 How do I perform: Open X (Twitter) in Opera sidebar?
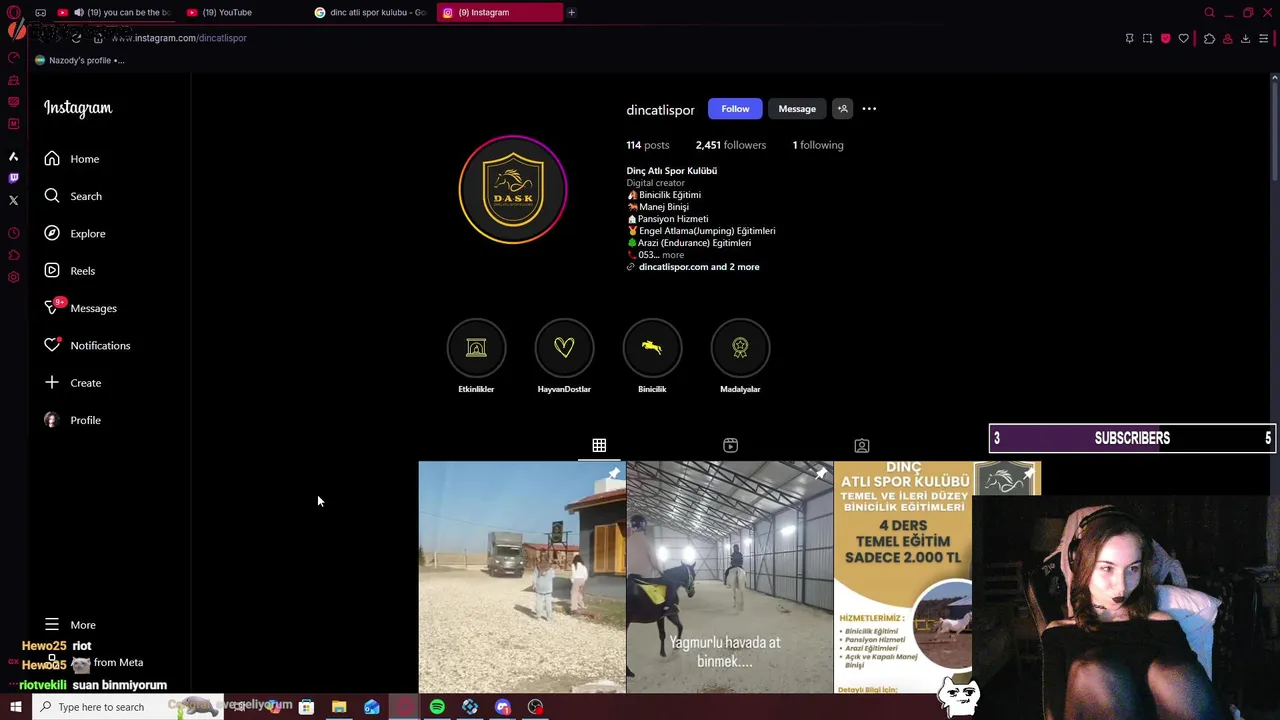(x=14, y=200)
